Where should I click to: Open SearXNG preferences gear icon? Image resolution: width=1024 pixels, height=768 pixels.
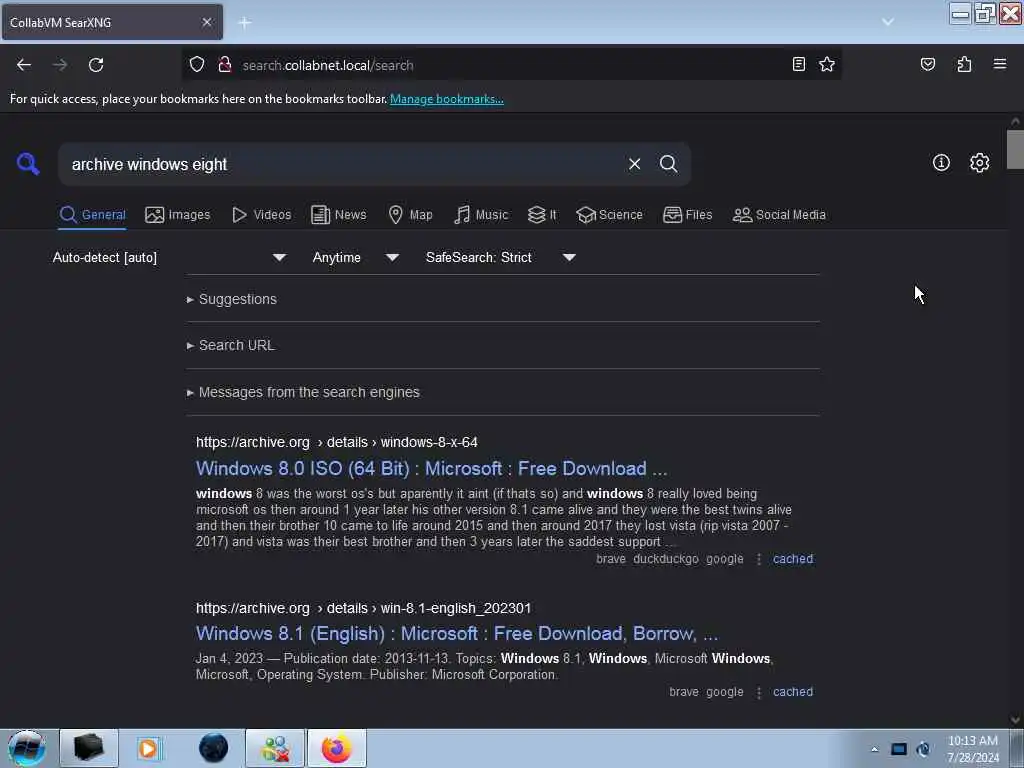coord(979,163)
